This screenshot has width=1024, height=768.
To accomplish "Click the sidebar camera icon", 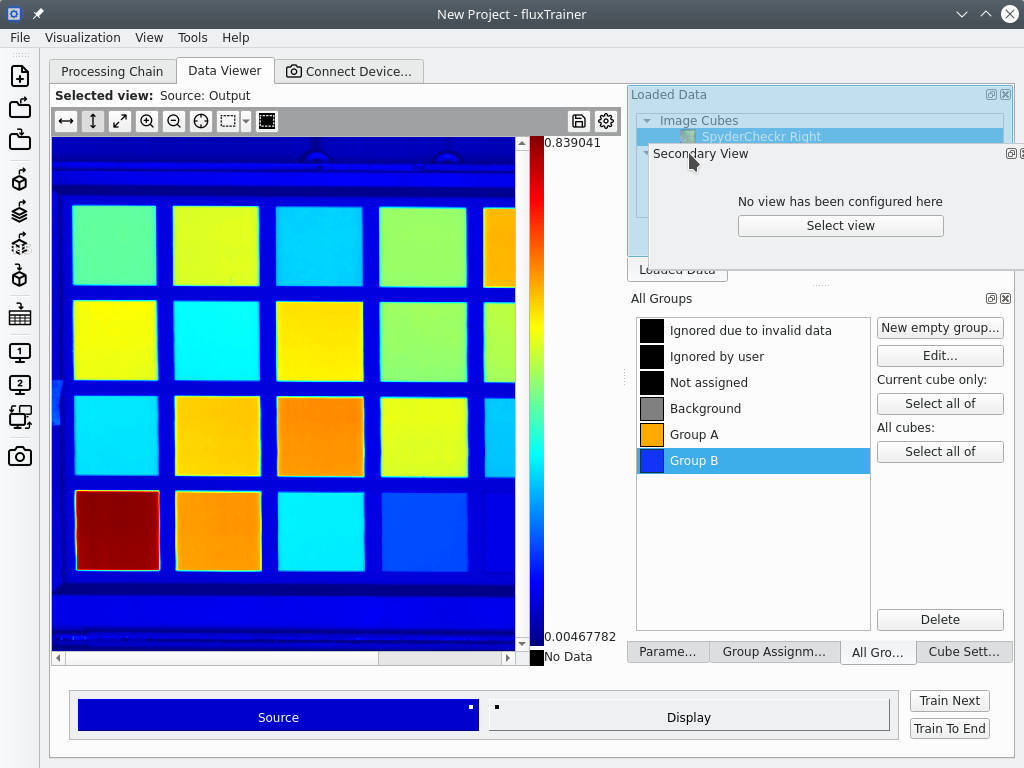I will (20, 456).
